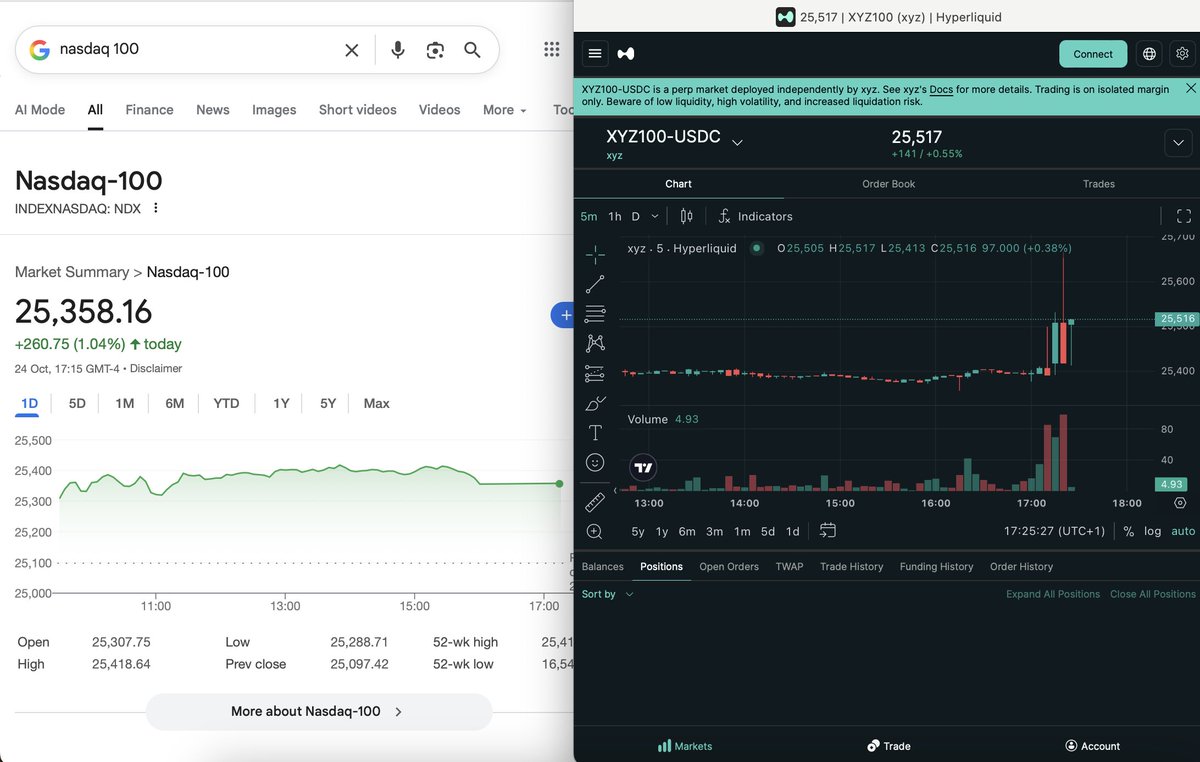Go to Trade in bottom navigation
Image resolution: width=1200 pixels, height=762 pixels.
click(888, 746)
